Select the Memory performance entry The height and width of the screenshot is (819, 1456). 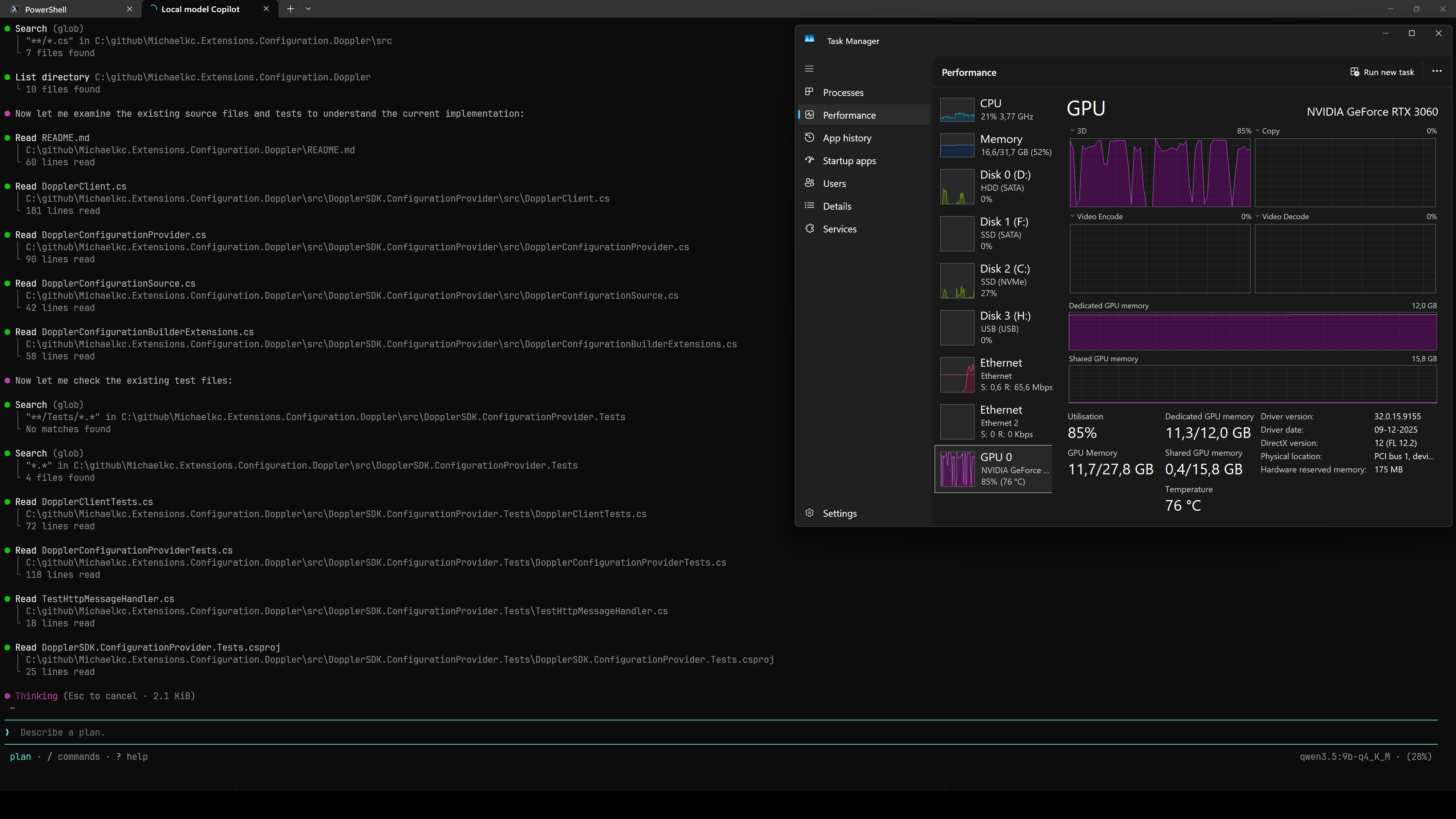(994, 145)
